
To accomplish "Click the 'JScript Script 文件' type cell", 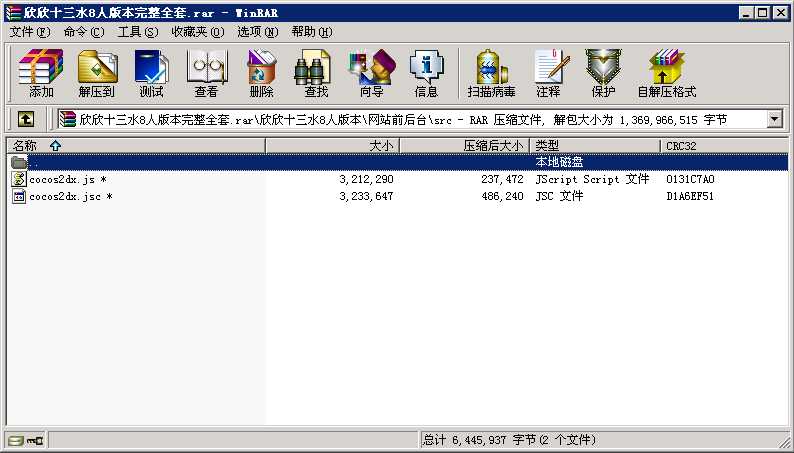I will click(592, 179).
